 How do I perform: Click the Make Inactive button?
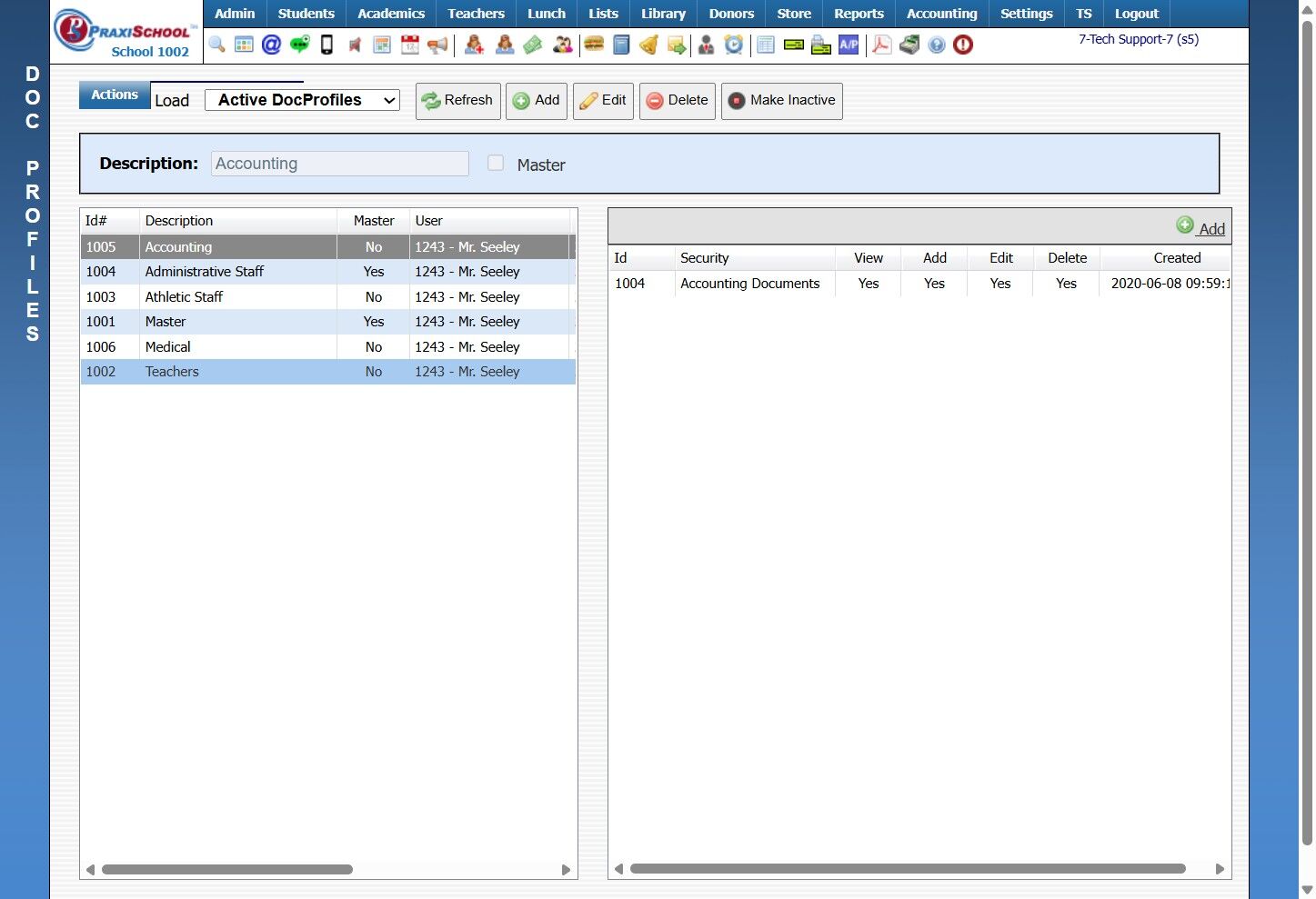(781, 101)
